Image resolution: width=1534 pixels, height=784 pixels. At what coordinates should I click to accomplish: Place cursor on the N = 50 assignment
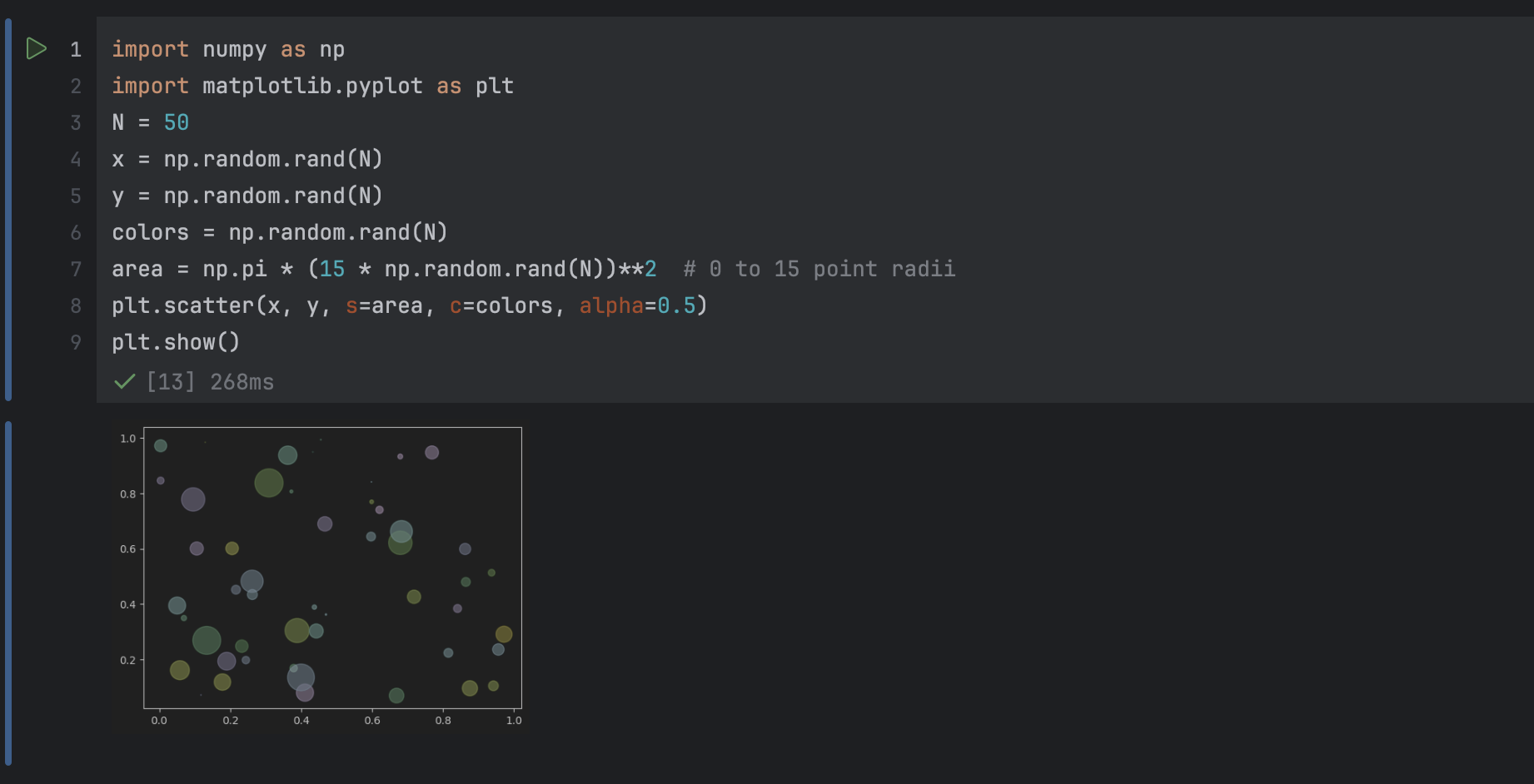150,122
